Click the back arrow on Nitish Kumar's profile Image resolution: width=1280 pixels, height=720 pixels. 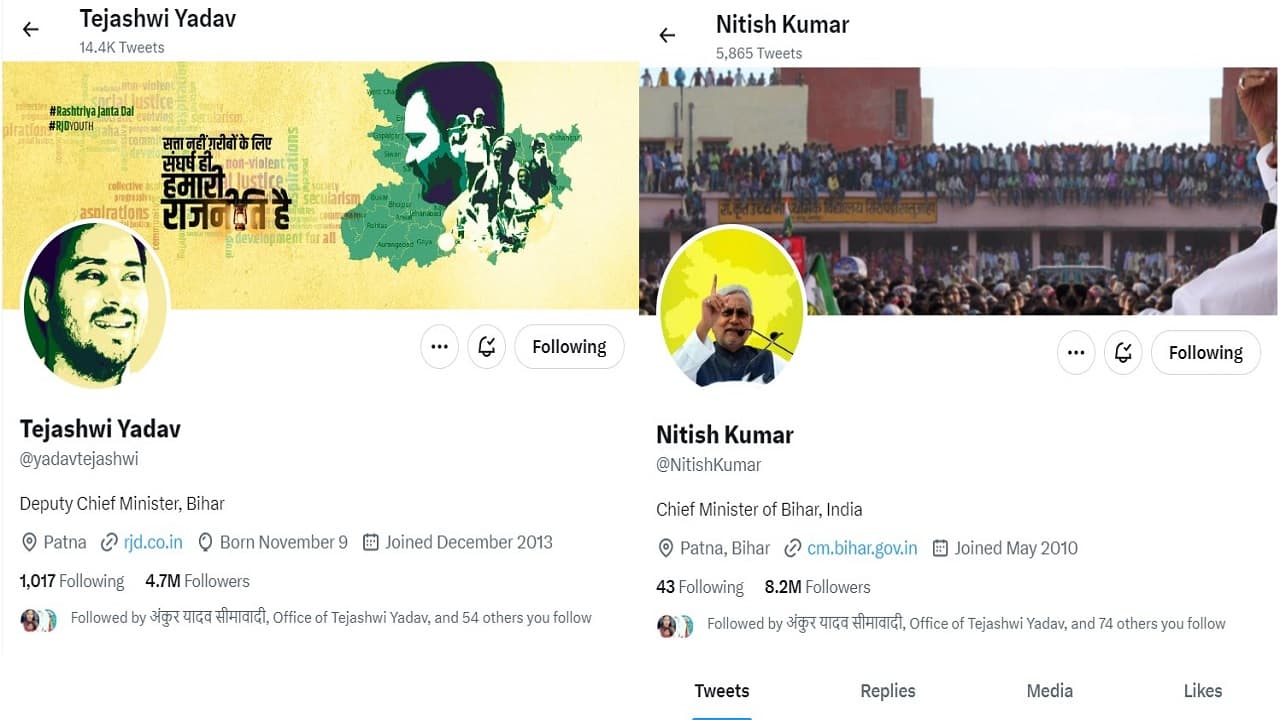tap(666, 35)
